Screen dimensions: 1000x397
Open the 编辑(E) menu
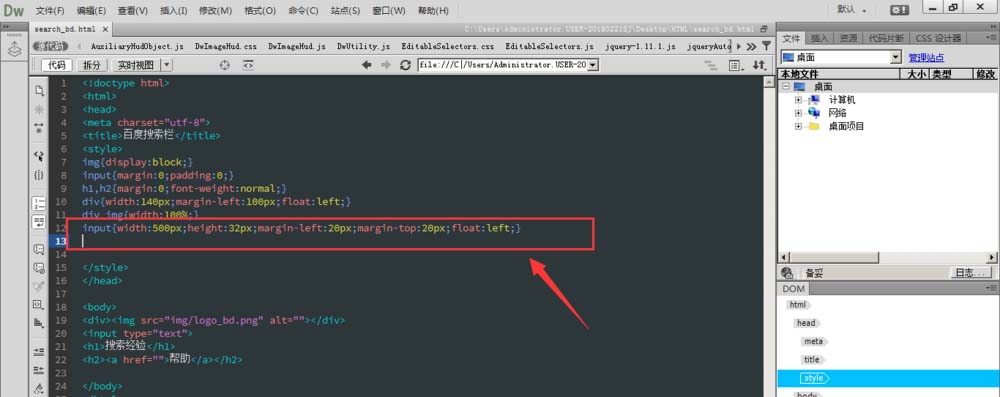91,11
